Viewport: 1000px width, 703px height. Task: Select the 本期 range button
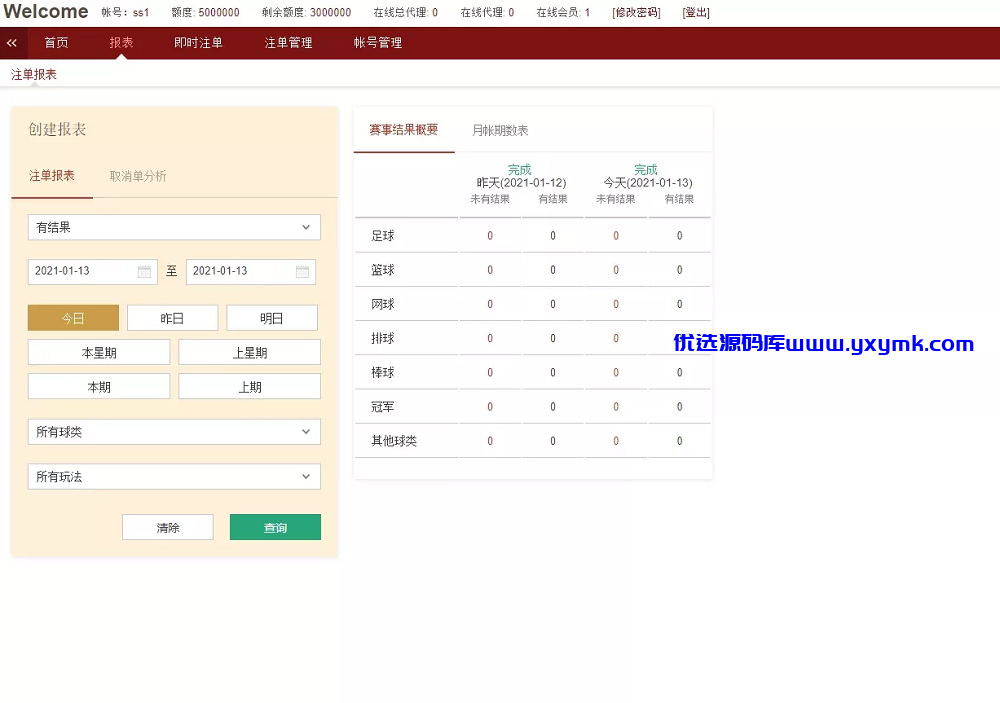[99, 387]
